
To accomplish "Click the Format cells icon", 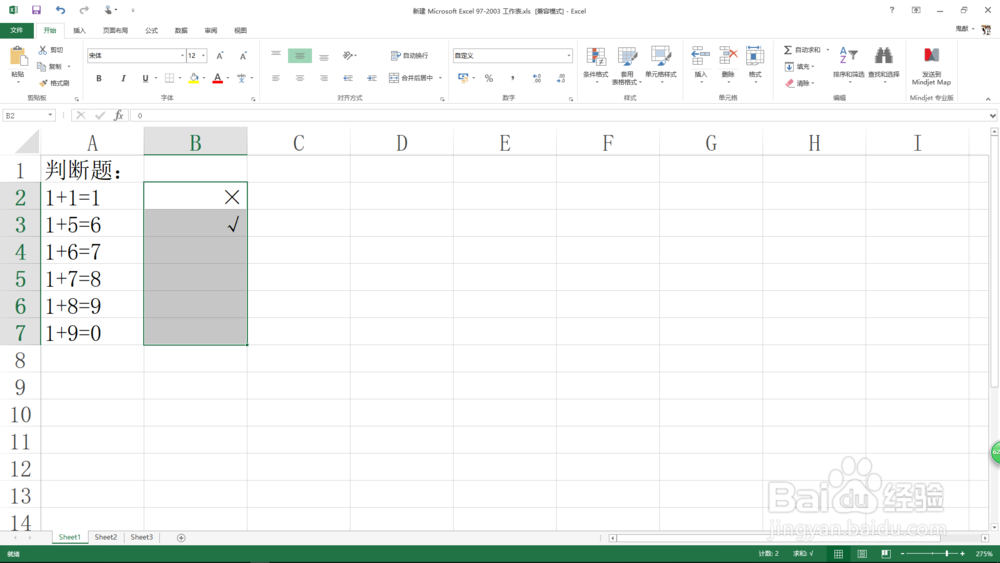I will click(x=755, y=56).
